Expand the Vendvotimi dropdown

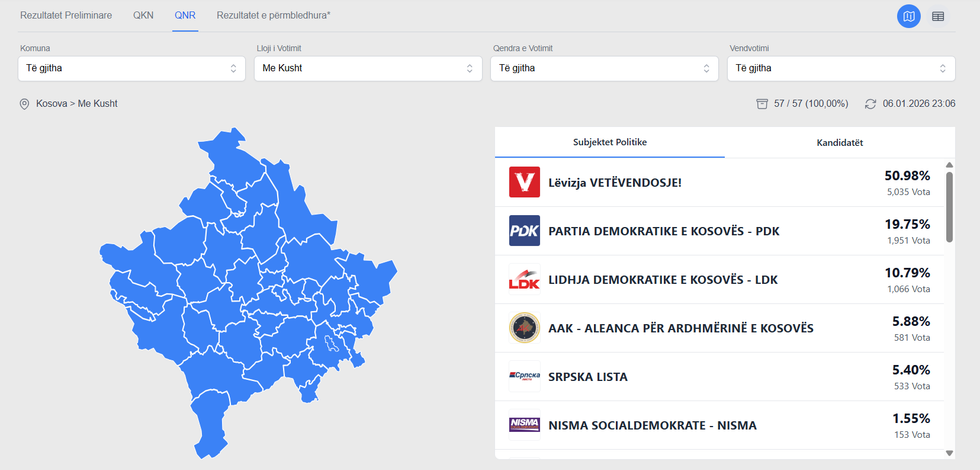coord(839,68)
